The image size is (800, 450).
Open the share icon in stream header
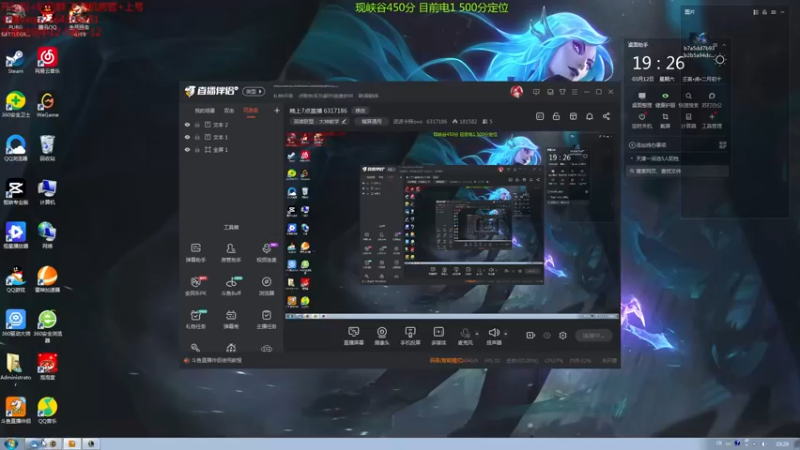click(x=606, y=116)
